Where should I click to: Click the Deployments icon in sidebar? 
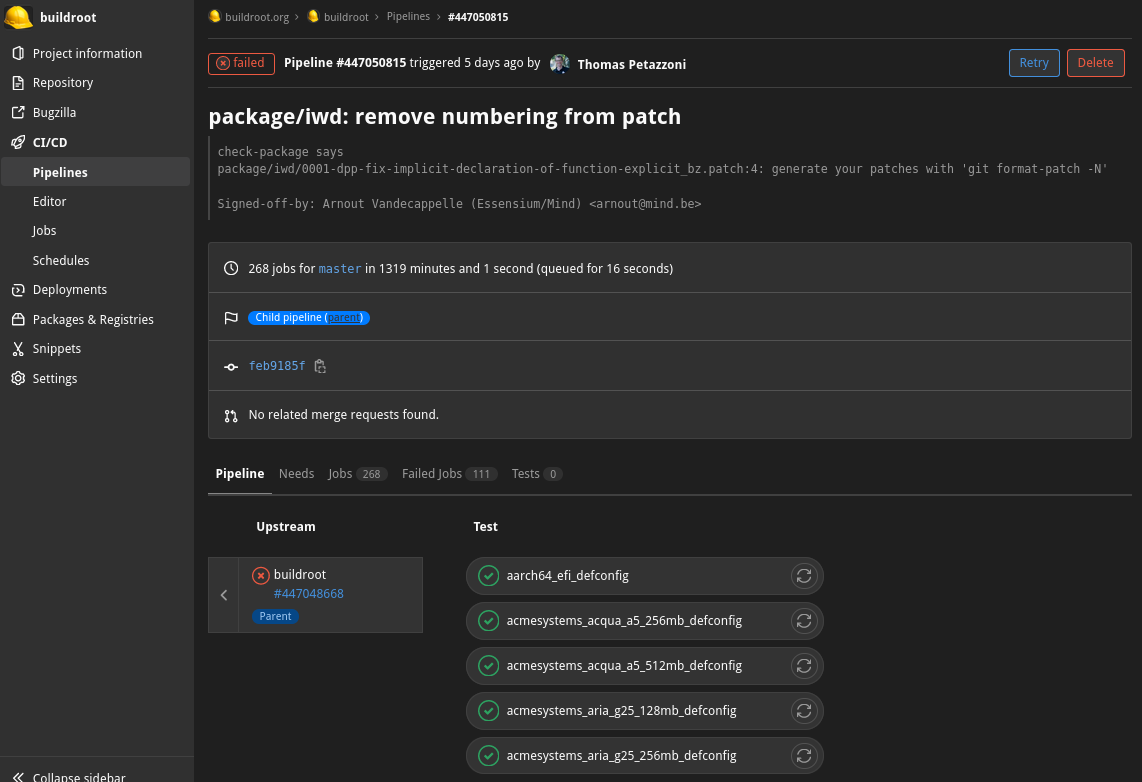click(x=18, y=290)
